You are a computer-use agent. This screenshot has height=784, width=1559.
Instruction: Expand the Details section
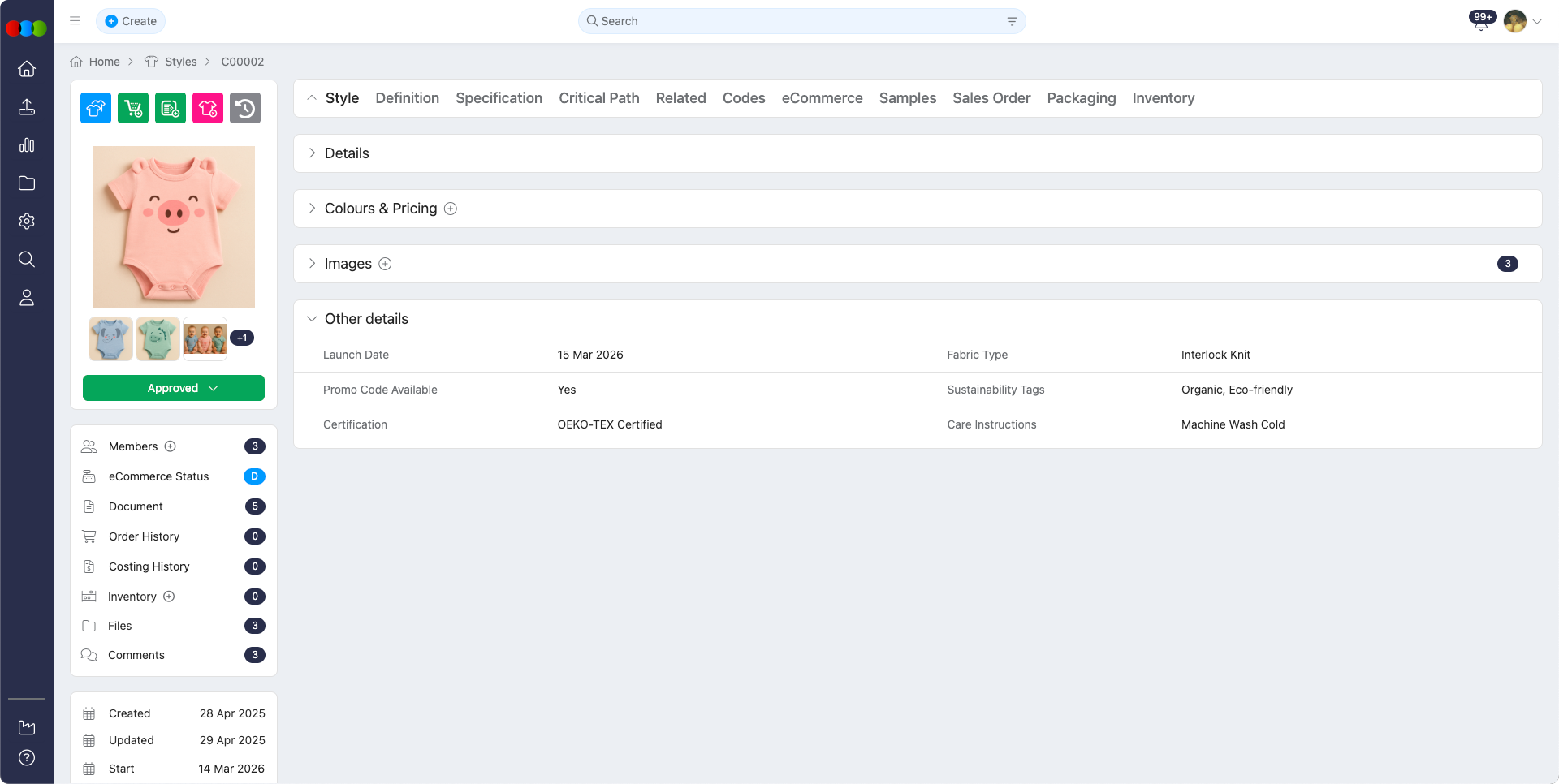pos(313,153)
